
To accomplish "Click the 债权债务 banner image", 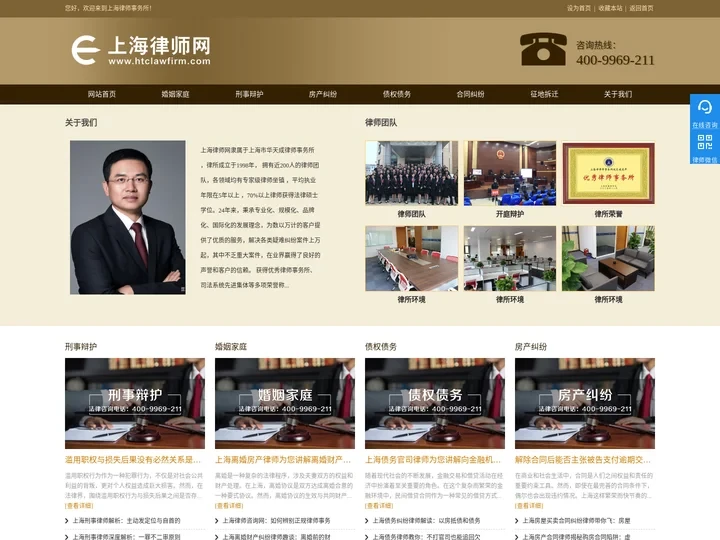I will pos(435,403).
